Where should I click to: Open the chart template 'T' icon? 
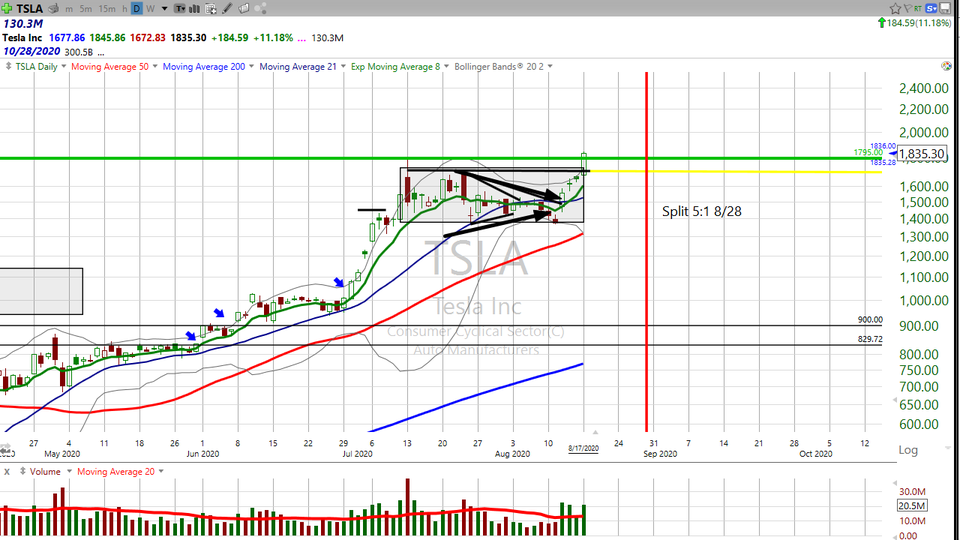179,8
